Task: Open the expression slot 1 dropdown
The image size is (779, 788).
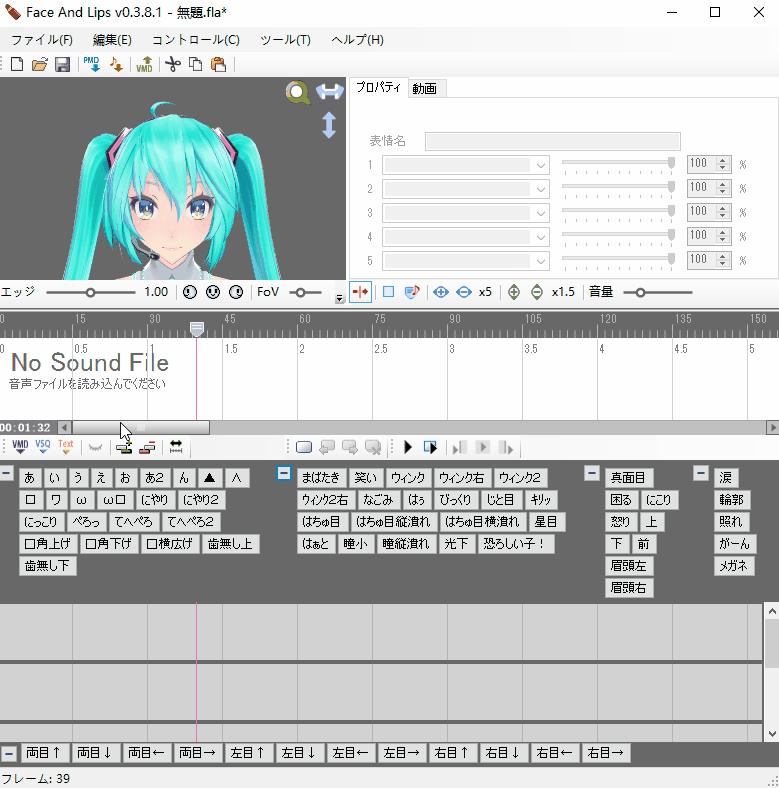Action: 541,165
